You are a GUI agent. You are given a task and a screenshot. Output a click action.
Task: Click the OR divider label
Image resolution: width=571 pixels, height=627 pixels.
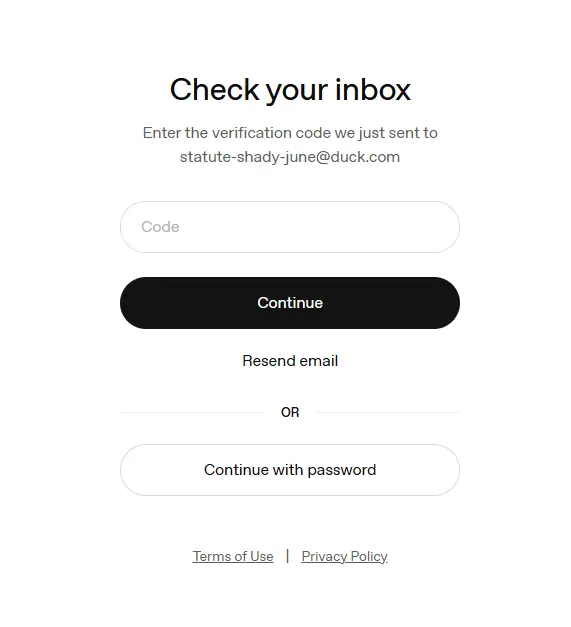point(290,412)
